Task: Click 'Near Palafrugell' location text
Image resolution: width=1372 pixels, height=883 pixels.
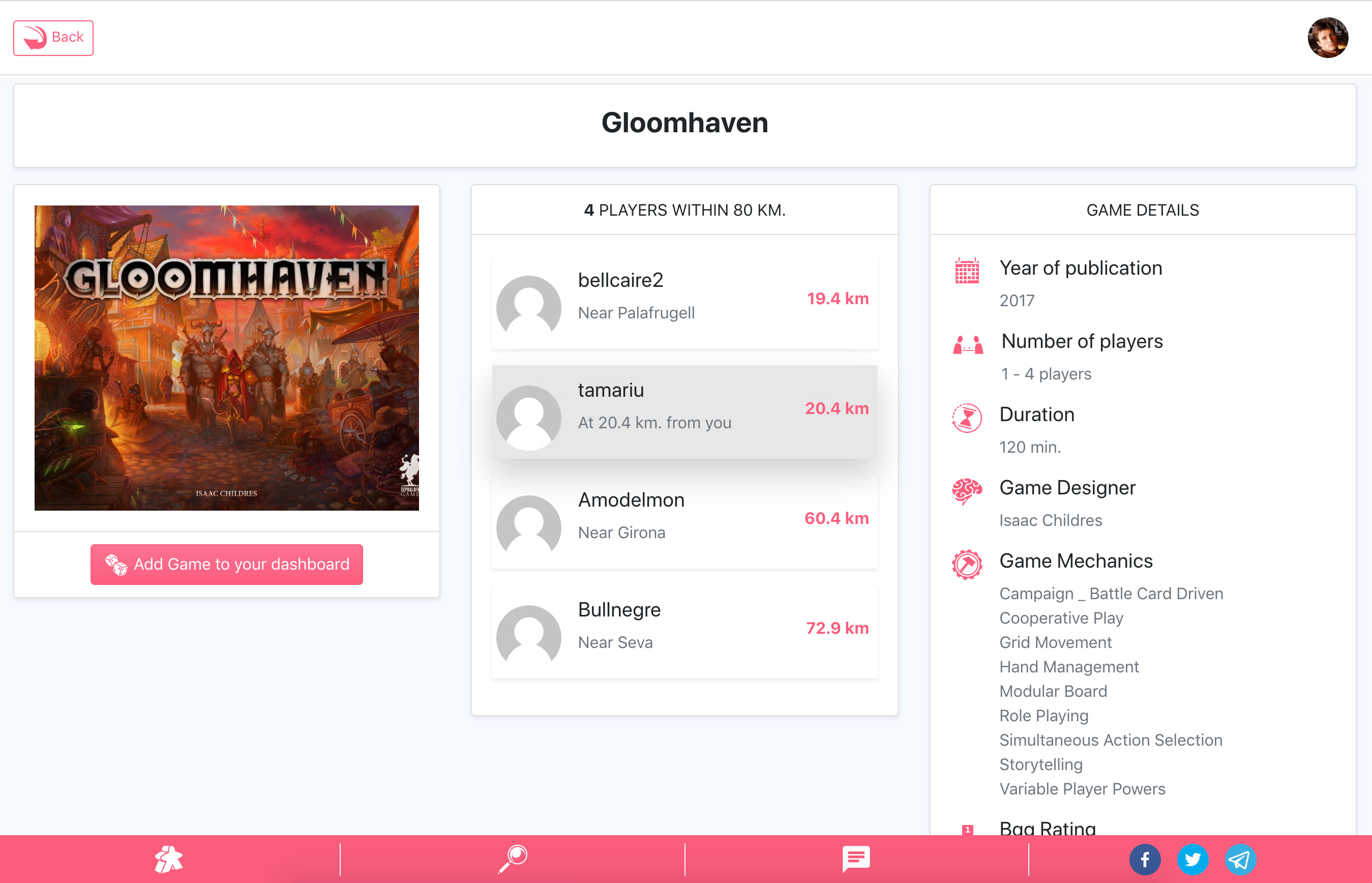Action: (x=636, y=313)
